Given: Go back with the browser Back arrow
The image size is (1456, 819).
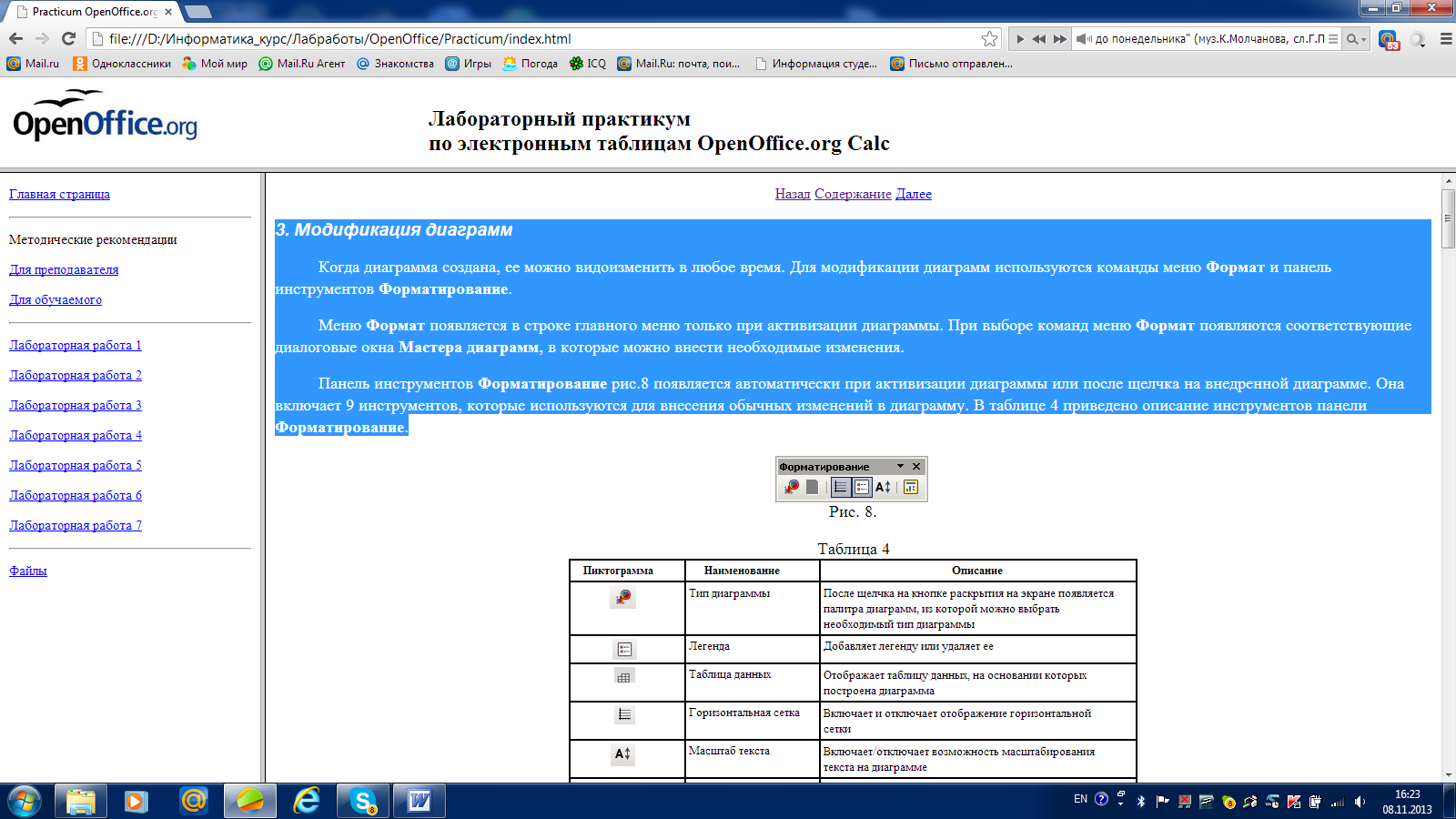Looking at the screenshot, I should pos(15,38).
